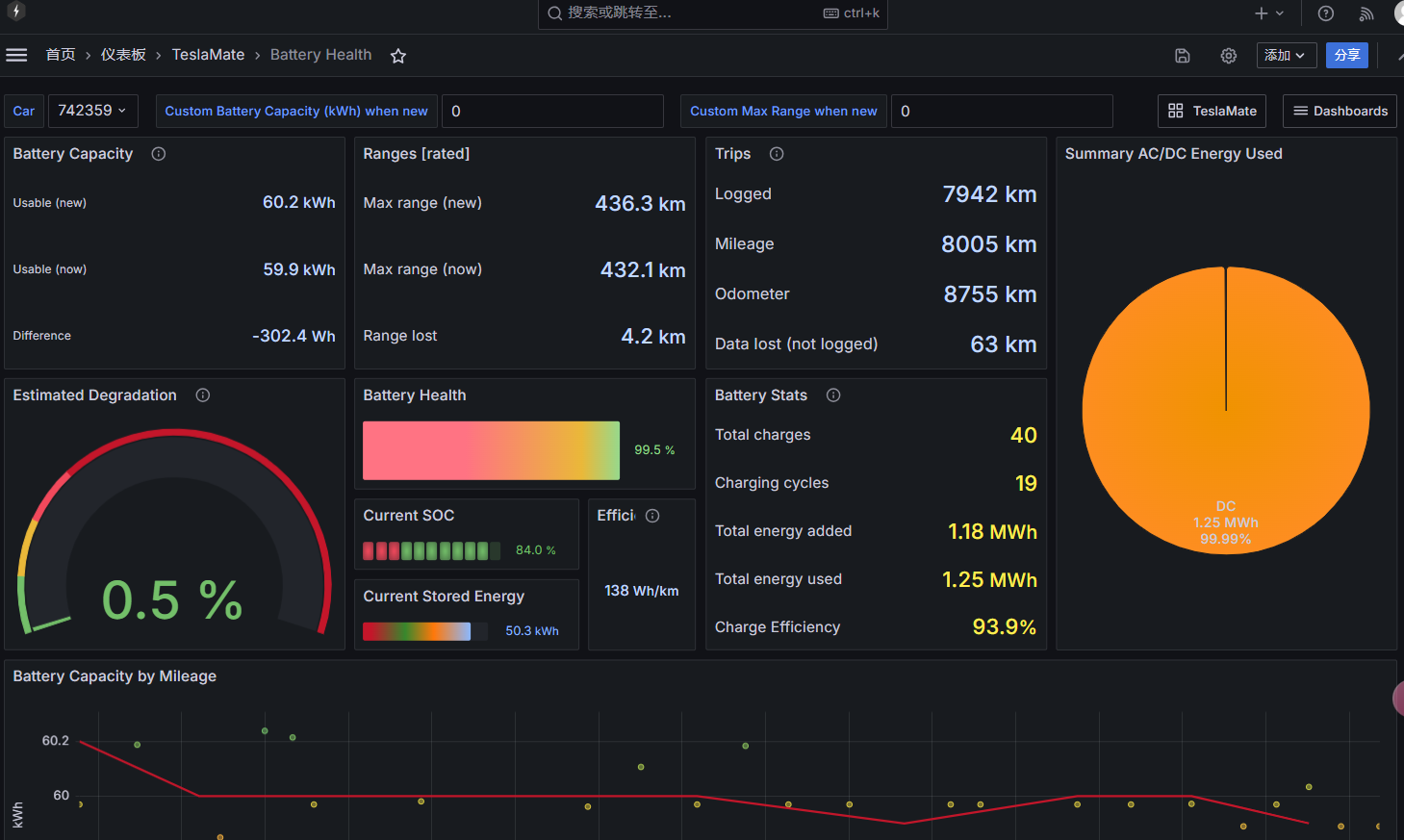The image size is (1404, 840).
Task: Show Battery Stats panel info icon
Action: (x=833, y=395)
